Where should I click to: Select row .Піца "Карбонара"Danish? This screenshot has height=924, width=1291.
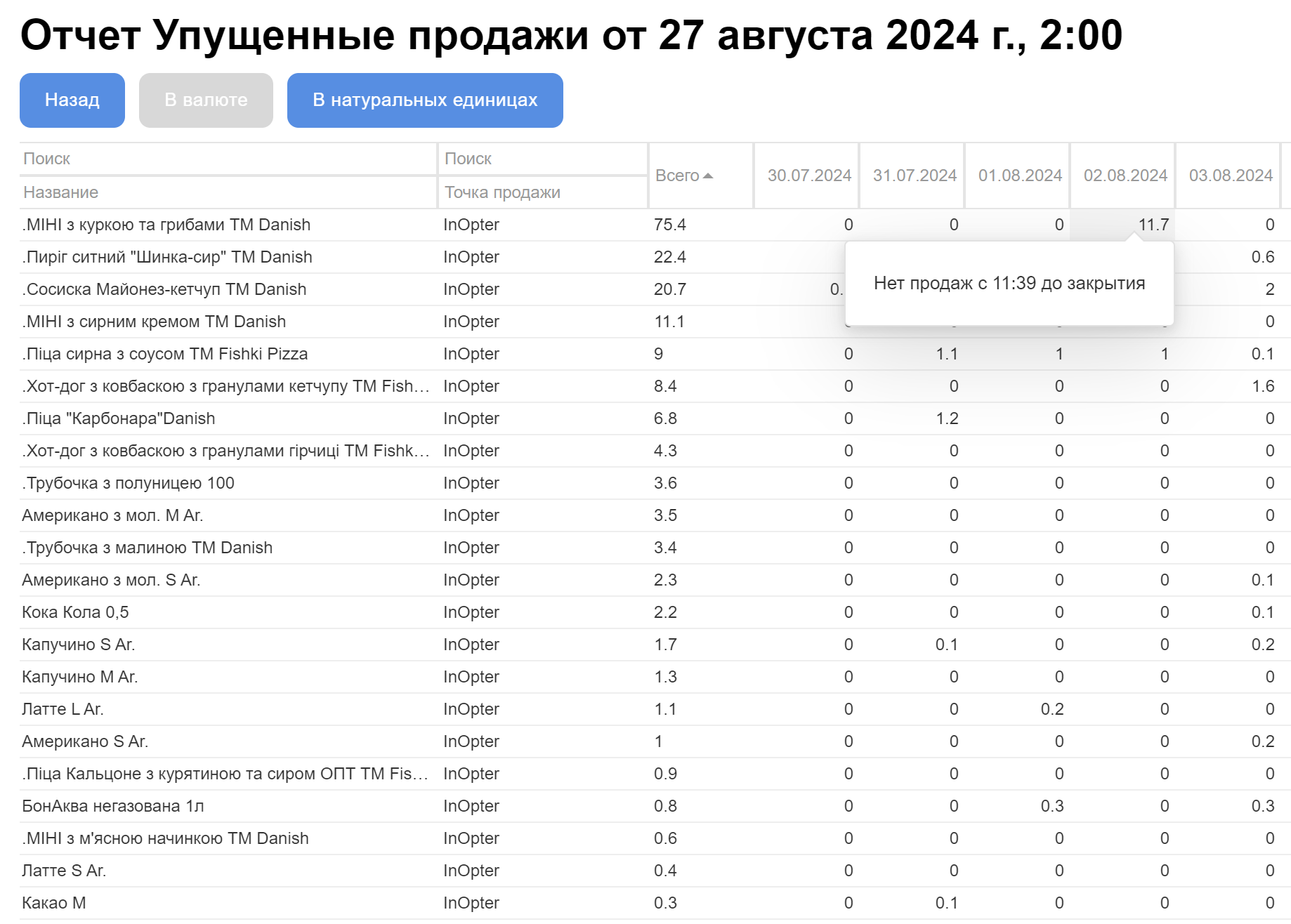pyautogui.click(x=655, y=418)
